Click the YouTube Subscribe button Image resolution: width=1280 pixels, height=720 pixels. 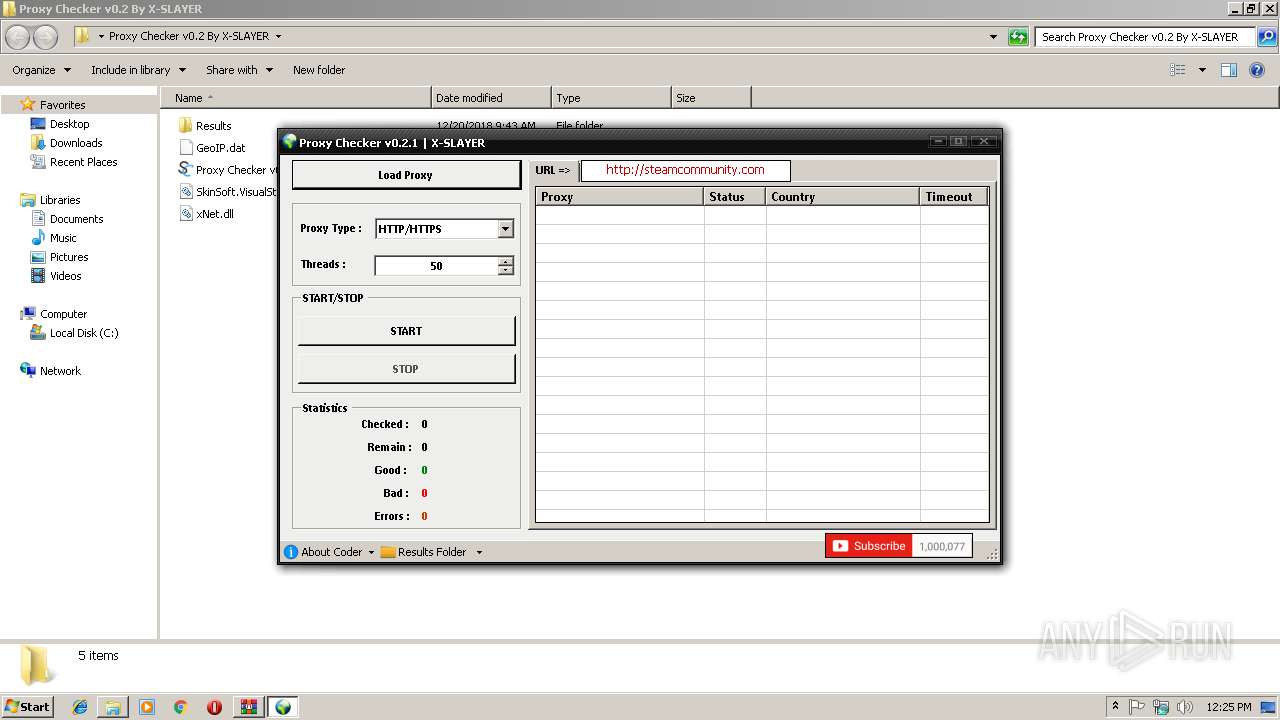click(868, 546)
